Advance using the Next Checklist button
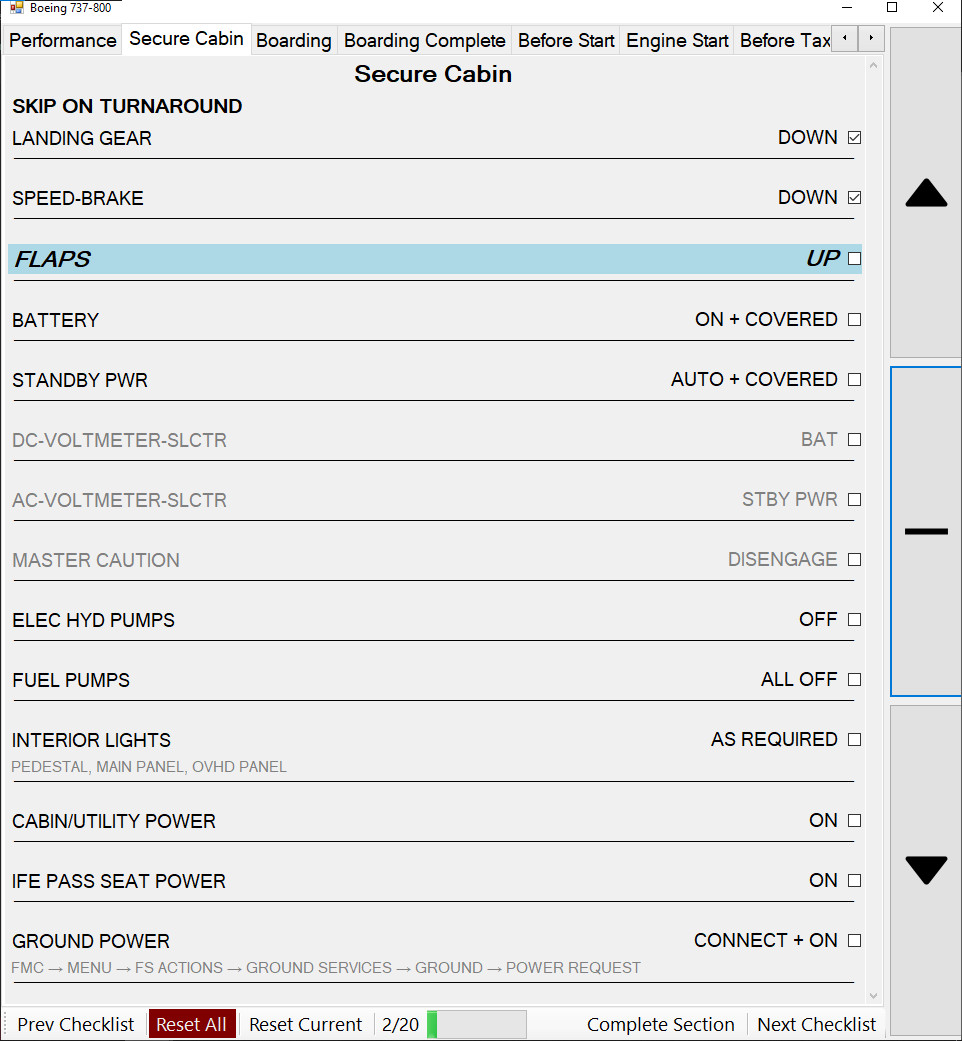The height and width of the screenshot is (1041, 962). [x=816, y=1024]
